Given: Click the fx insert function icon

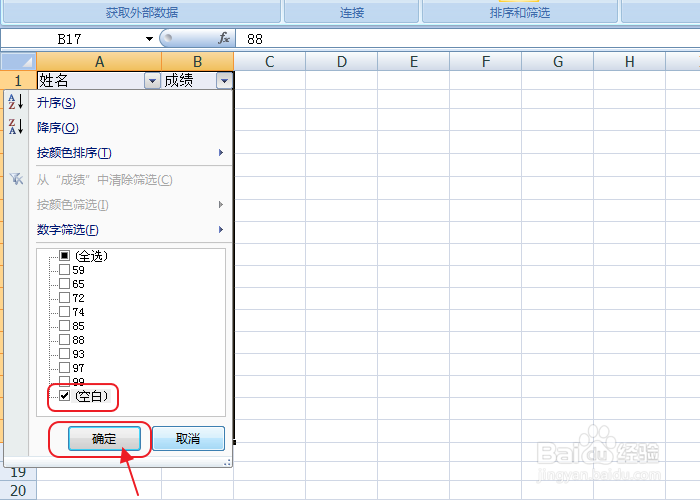Looking at the screenshot, I should coord(224,38).
